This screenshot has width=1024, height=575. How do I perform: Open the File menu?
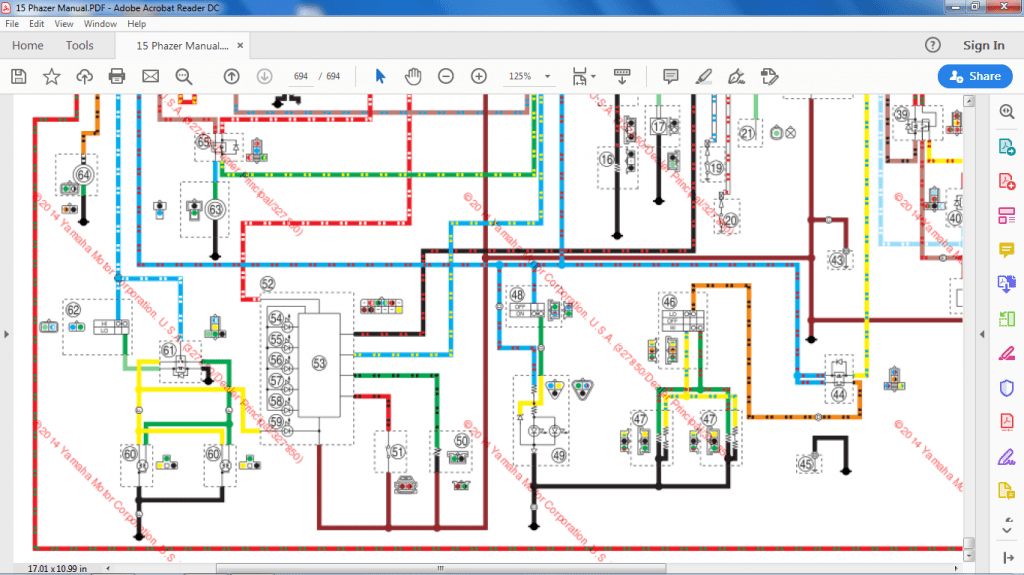click(12, 24)
